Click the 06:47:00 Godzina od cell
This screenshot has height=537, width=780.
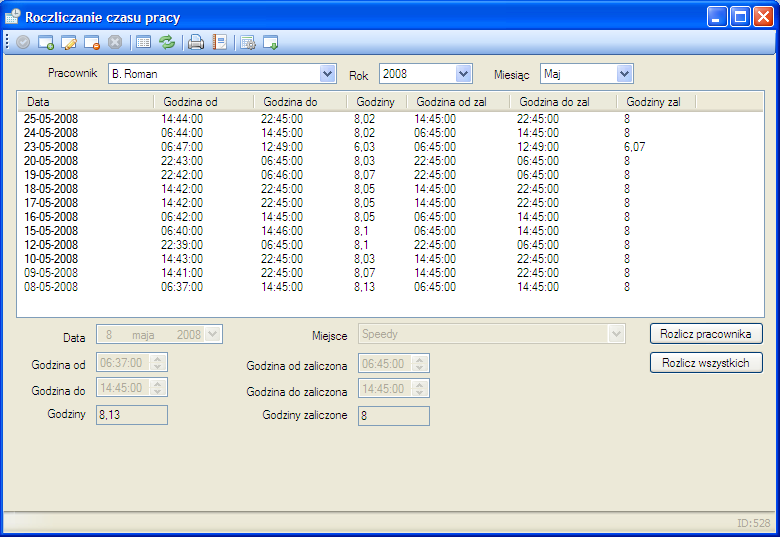pos(182,147)
